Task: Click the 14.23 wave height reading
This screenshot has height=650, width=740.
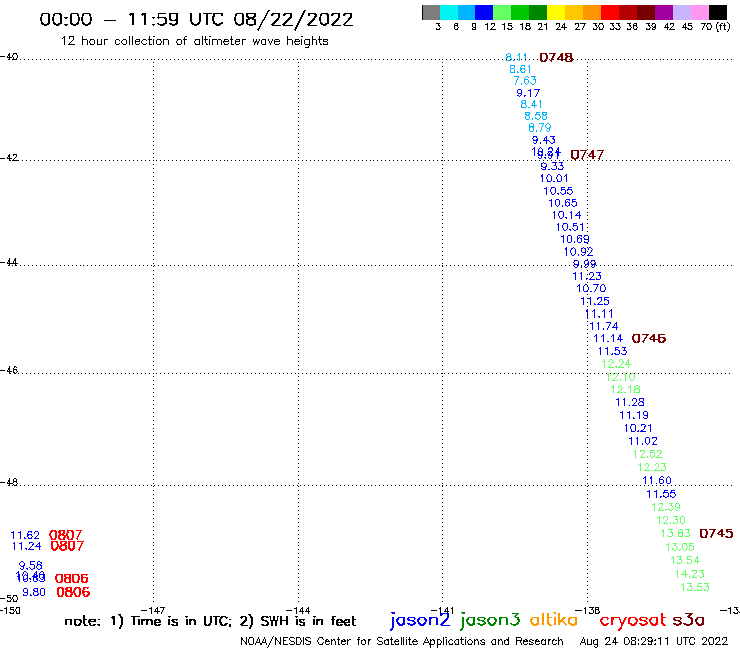Action: pyautogui.click(x=690, y=574)
